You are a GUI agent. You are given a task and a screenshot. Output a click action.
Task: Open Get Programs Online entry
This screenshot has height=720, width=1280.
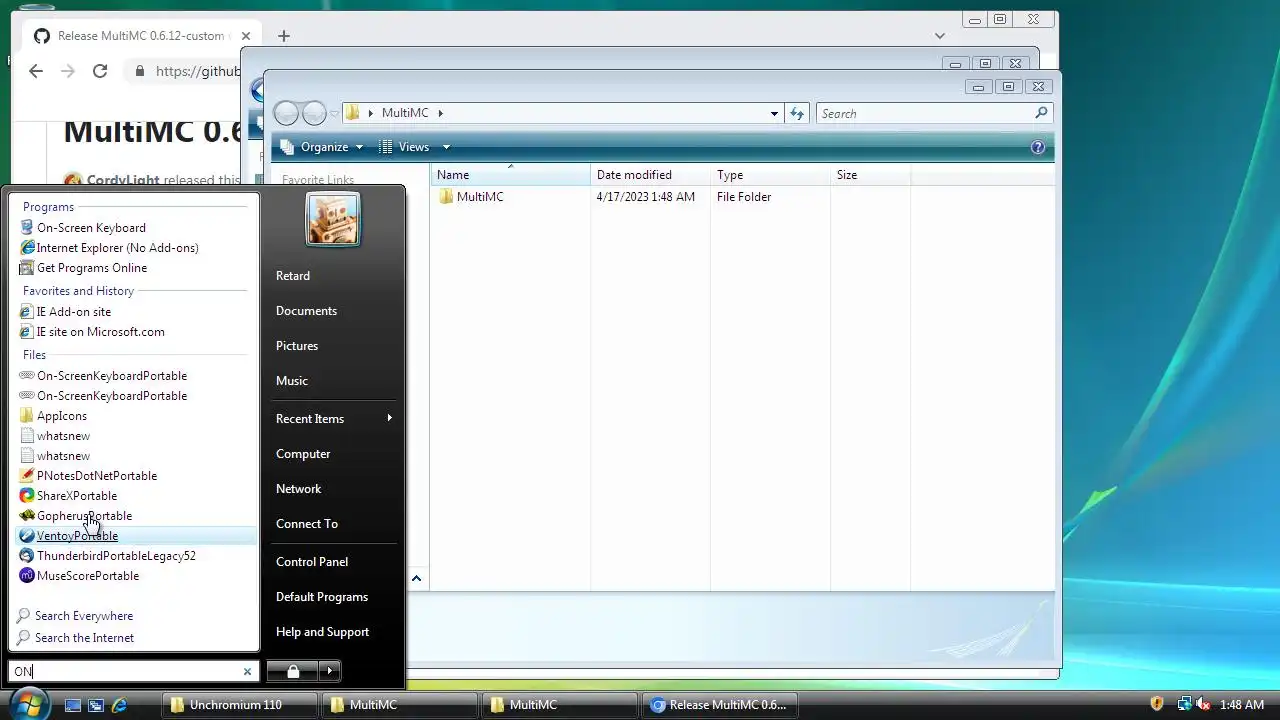pyautogui.click(x=83, y=268)
